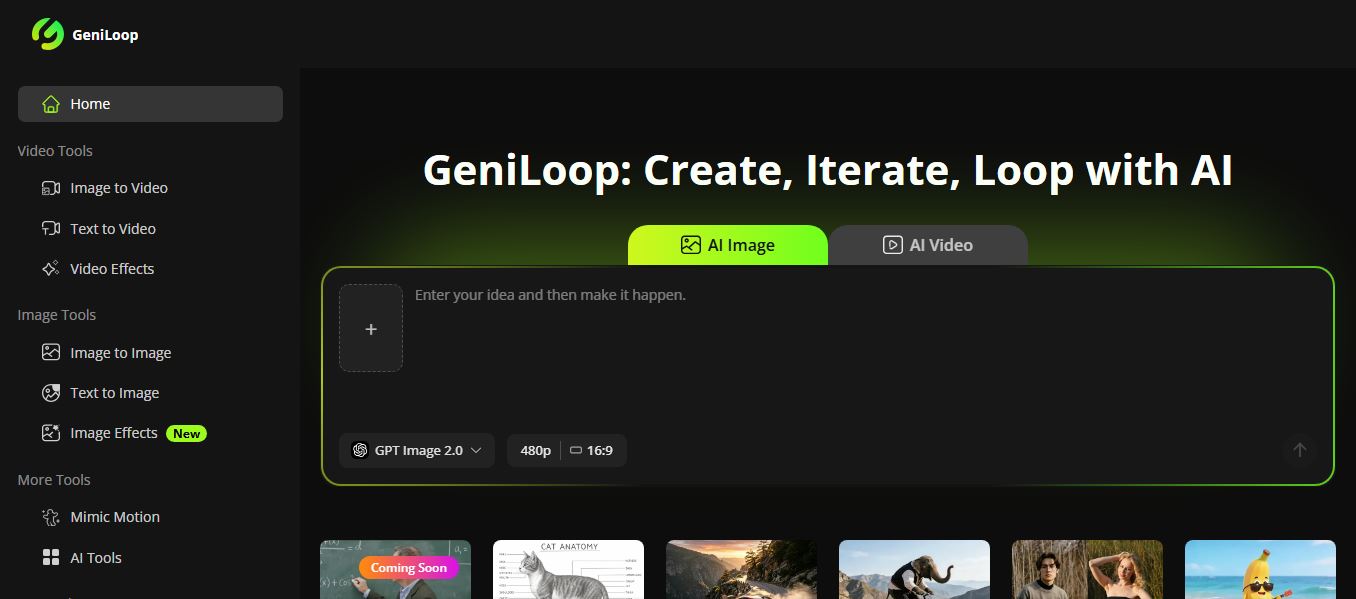Click the Image to Image icon
The image size is (1356, 599).
point(50,352)
